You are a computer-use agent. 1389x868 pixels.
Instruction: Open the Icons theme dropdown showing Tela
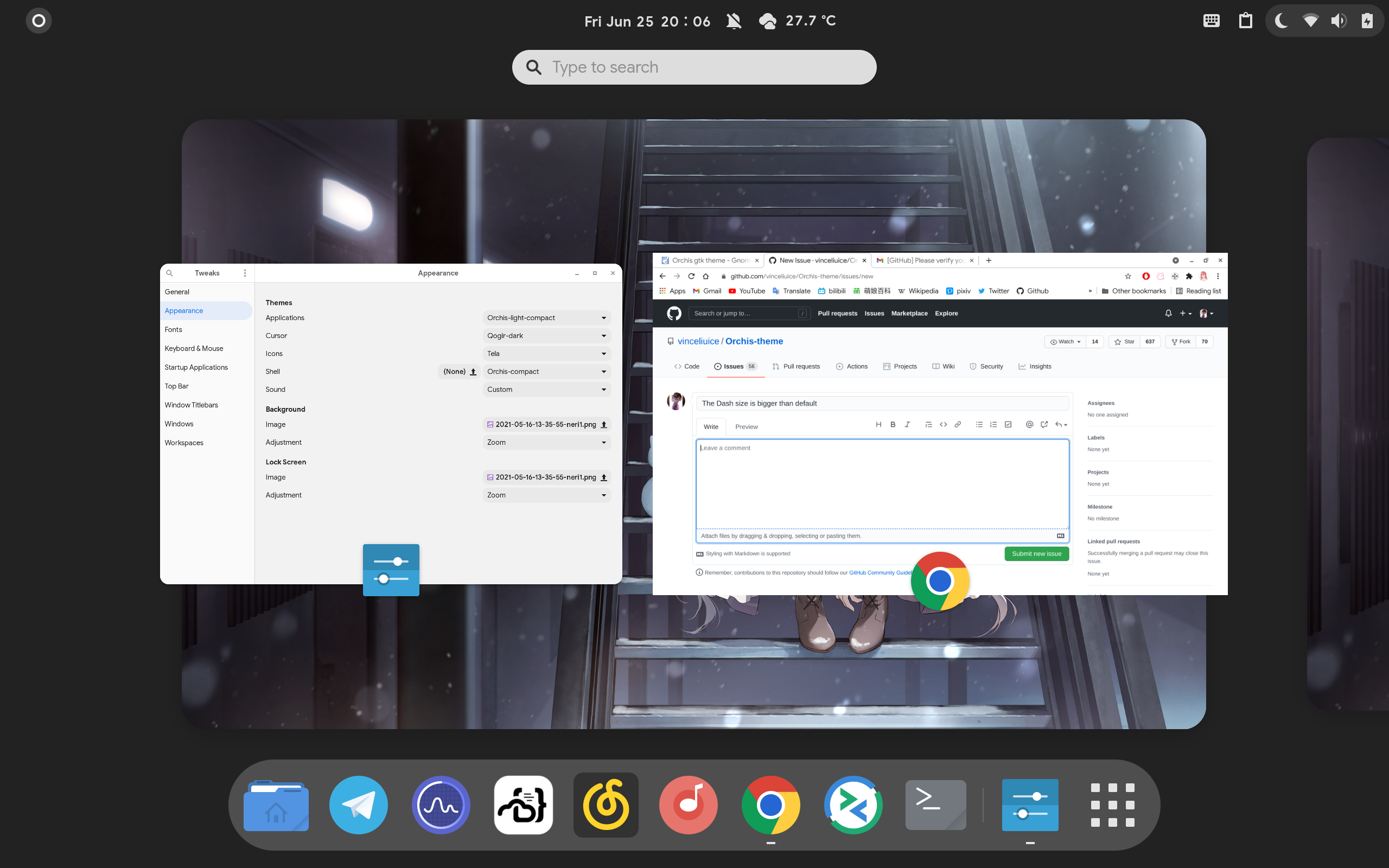546,354
